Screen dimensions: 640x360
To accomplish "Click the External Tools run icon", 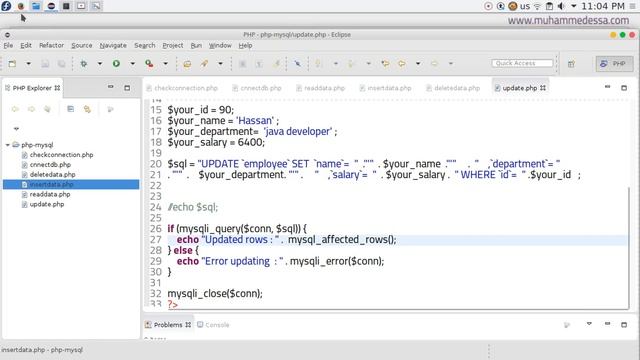I will [149, 64].
